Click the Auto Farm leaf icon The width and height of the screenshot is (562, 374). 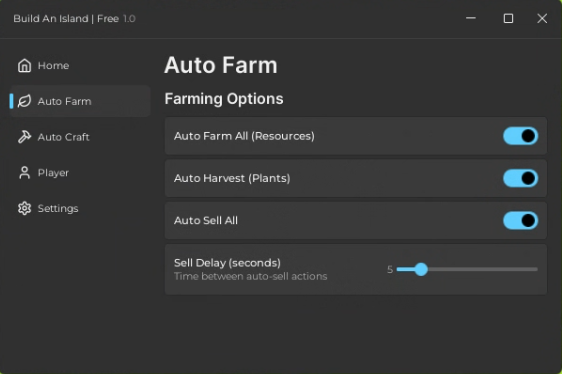click(x=24, y=101)
